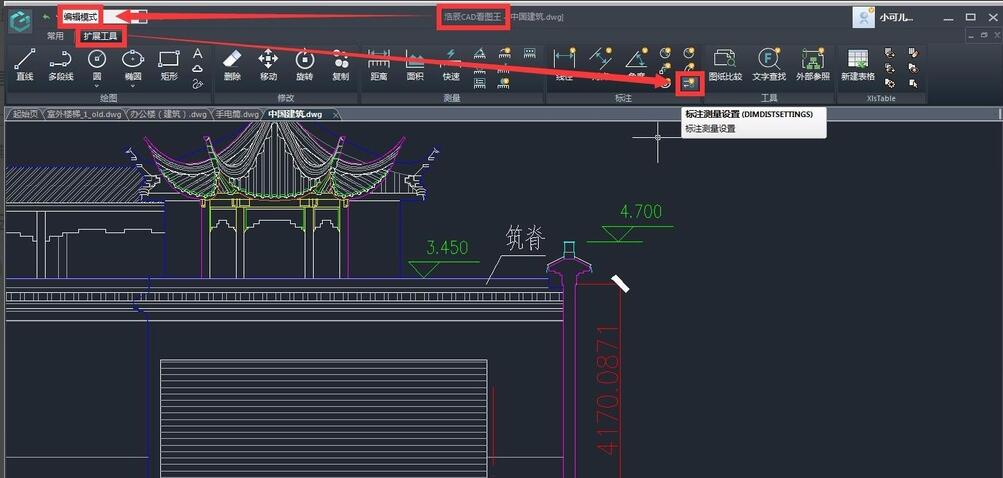Screen dimensions: 1003x478
Task: Click the 外部参照 external reference icon
Action: (x=813, y=63)
